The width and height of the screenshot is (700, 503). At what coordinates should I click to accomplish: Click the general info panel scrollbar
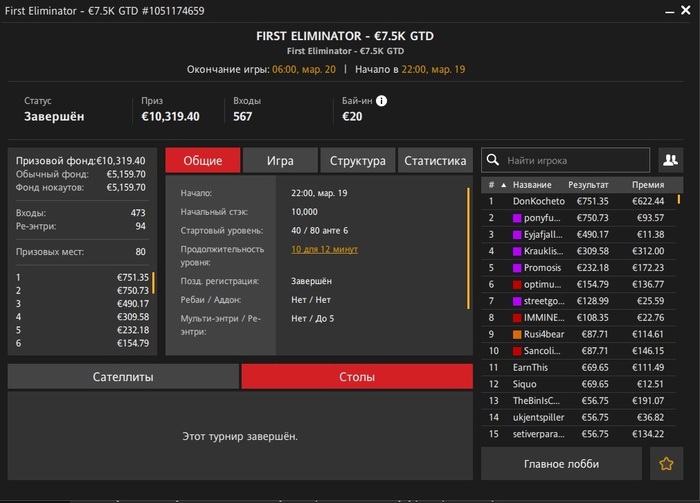(x=468, y=248)
